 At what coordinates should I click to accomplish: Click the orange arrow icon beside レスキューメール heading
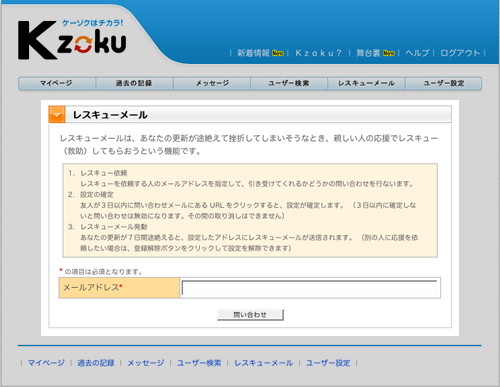click(57, 115)
